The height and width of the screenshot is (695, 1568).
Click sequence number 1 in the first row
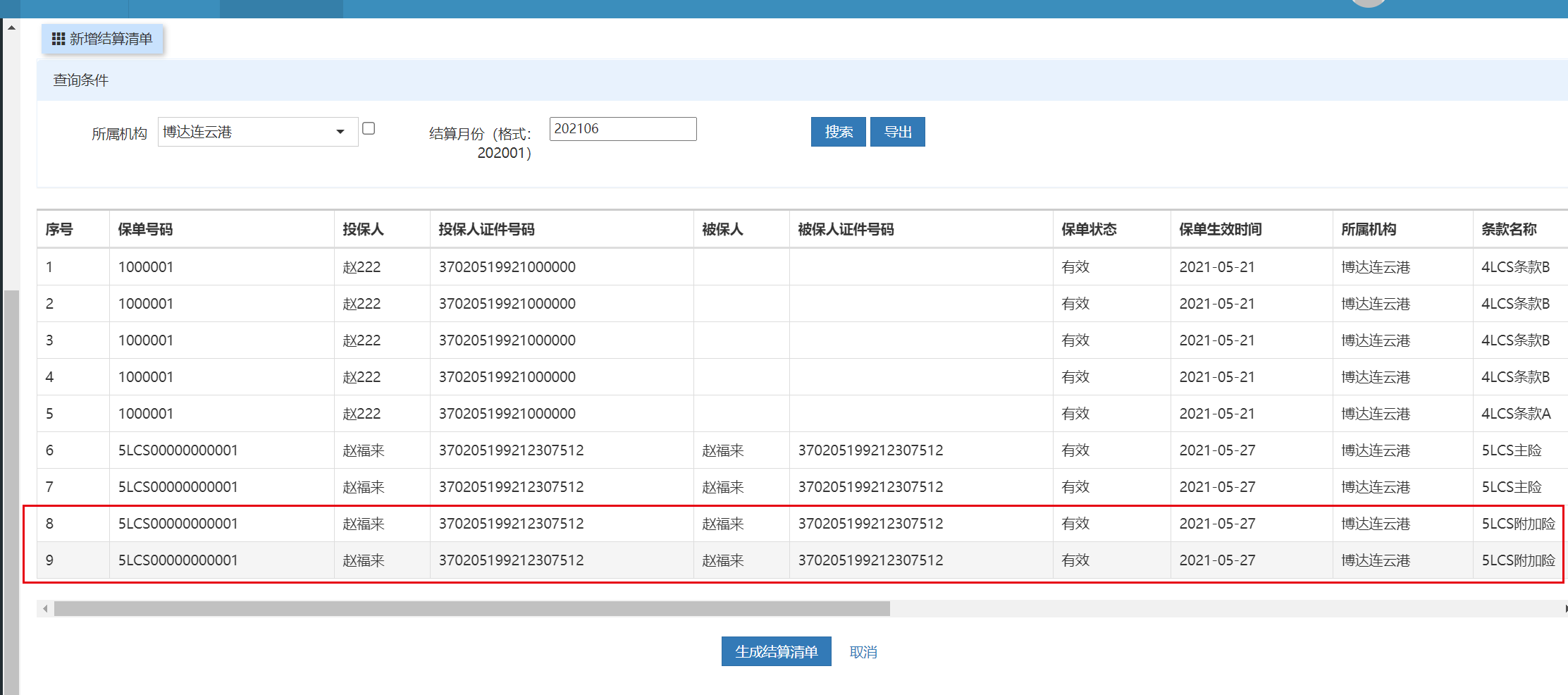click(x=49, y=267)
